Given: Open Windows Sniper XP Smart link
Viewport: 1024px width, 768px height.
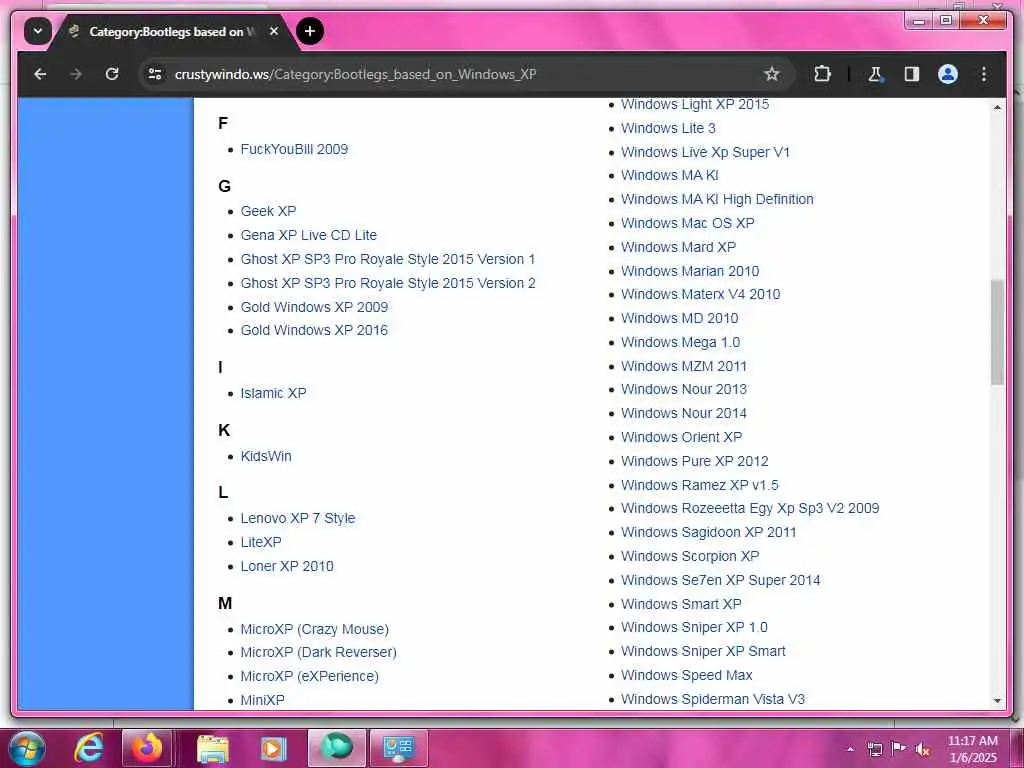Looking at the screenshot, I should (703, 652).
